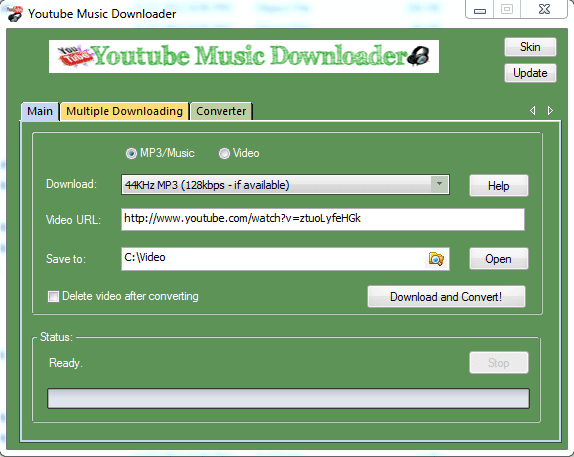
Task: Minimize the downloader window
Action: click(x=480, y=10)
